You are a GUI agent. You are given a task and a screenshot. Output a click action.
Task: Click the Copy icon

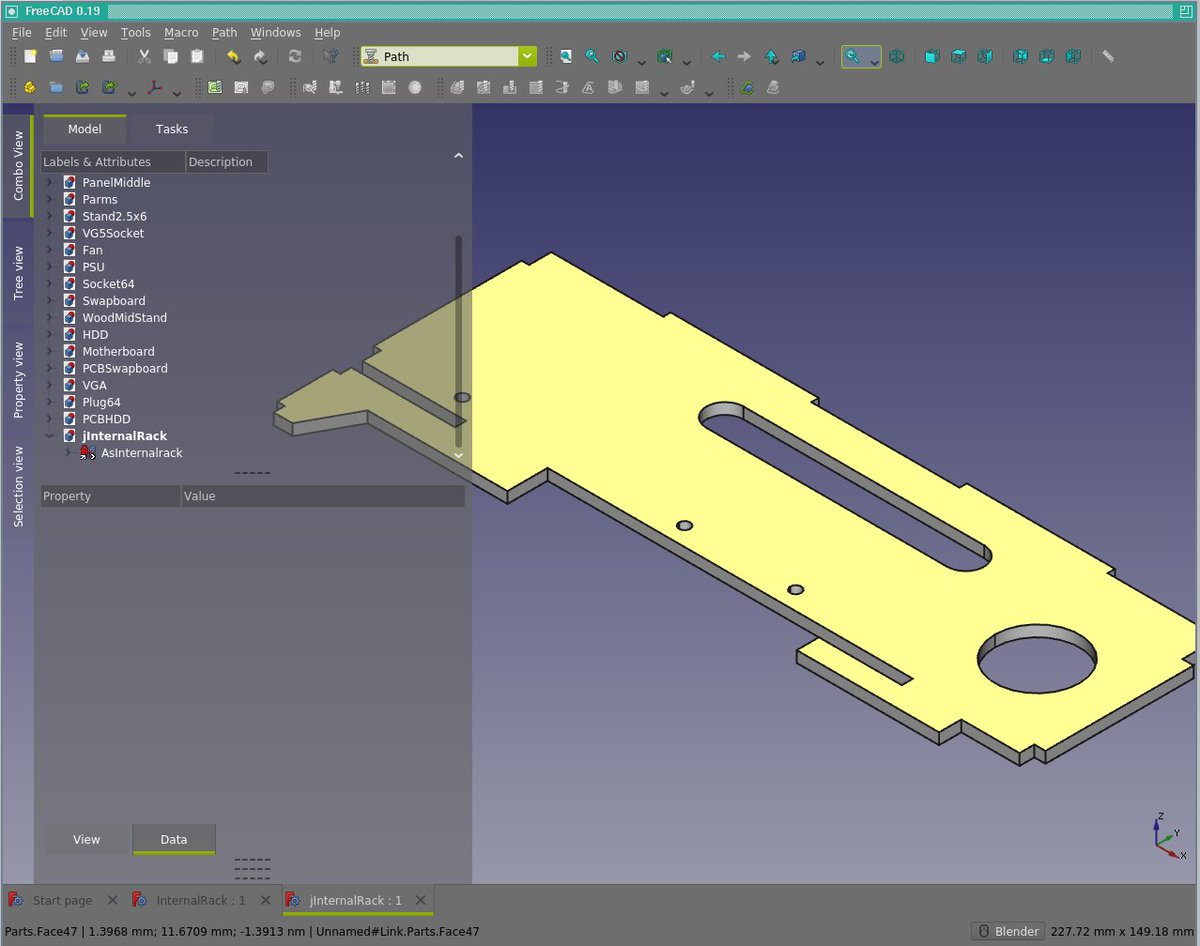170,57
